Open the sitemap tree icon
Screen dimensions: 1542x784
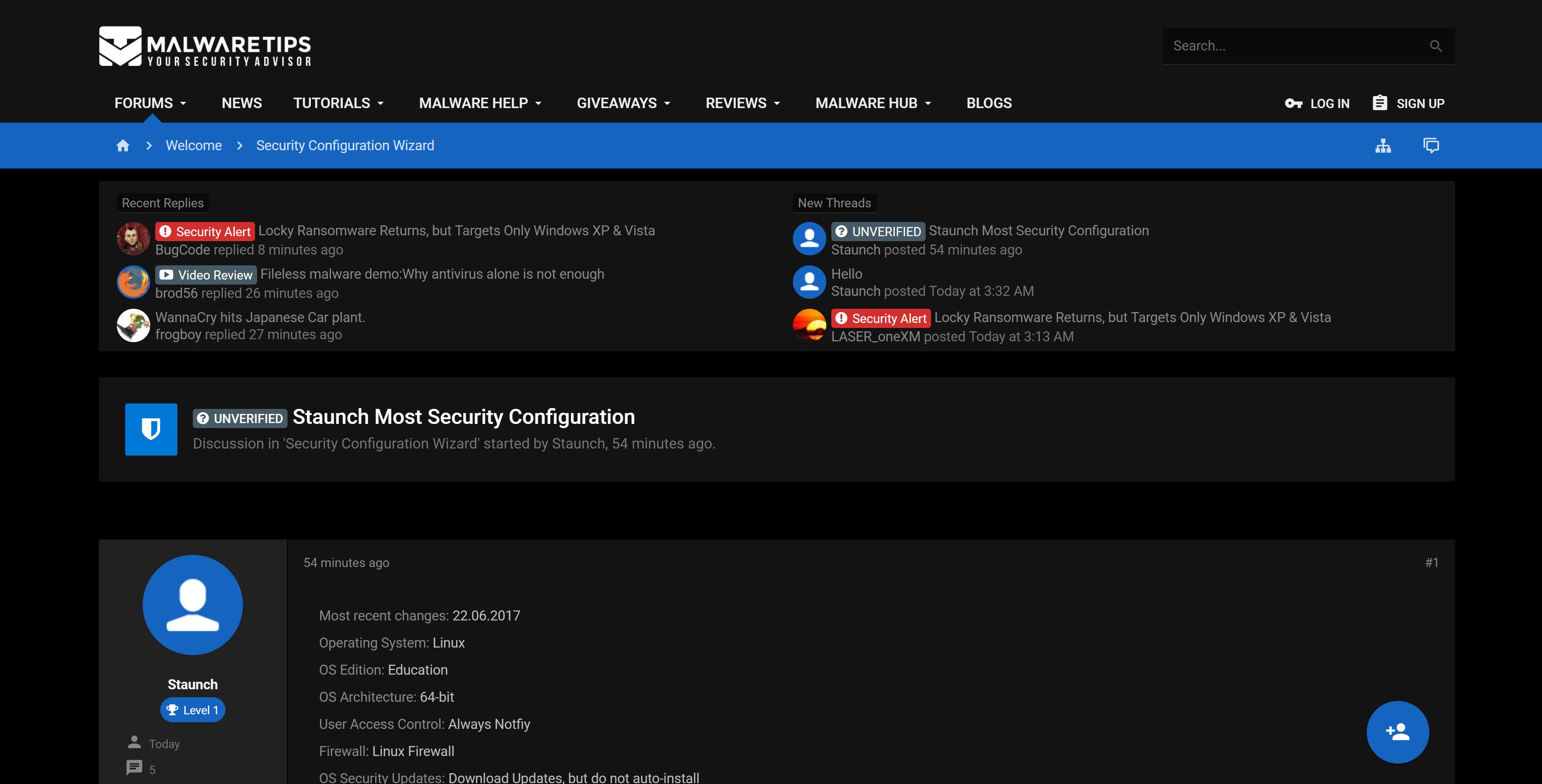[x=1383, y=146]
